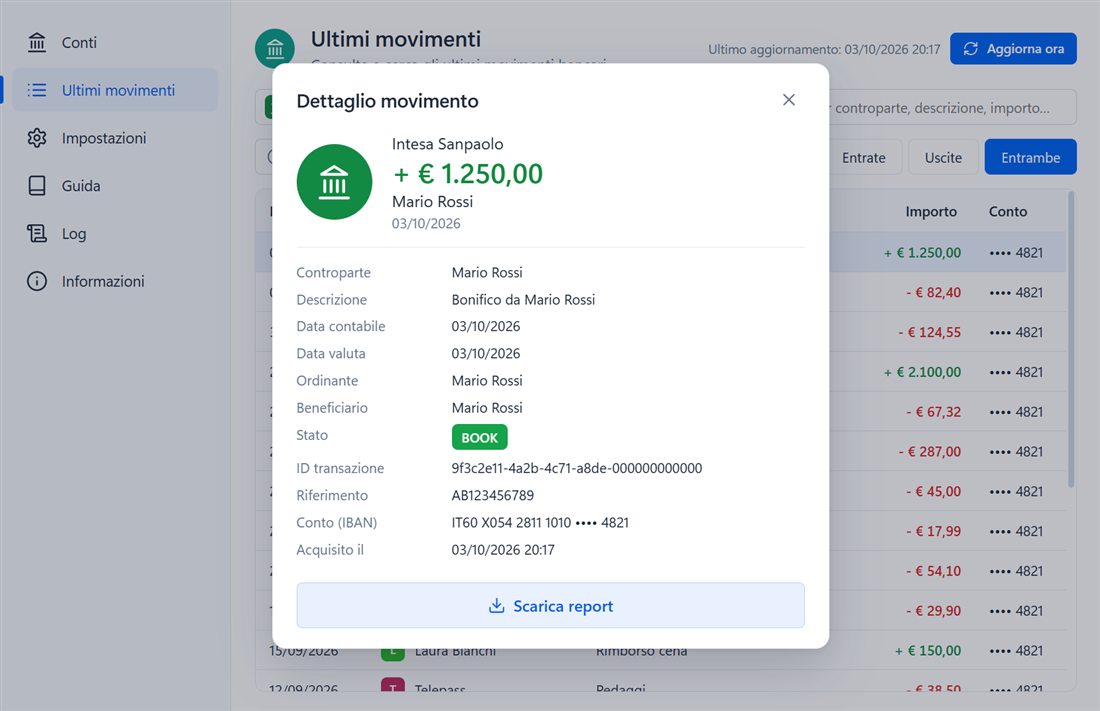Image resolution: width=1100 pixels, height=711 pixels.
Task: Click the Importo column header
Action: [x=931, y=211]
